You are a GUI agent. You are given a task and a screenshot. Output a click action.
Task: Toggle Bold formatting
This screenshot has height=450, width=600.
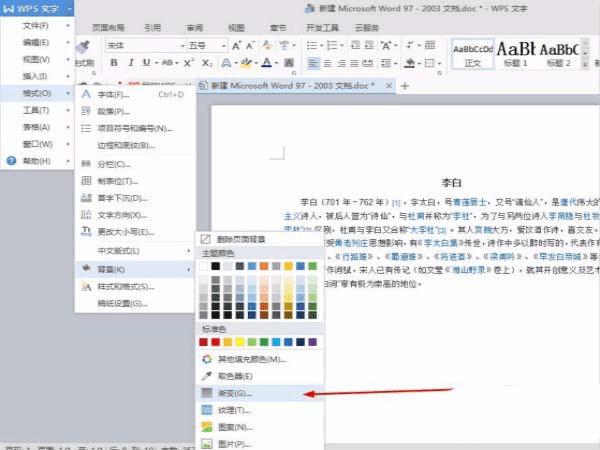(114, 63)
